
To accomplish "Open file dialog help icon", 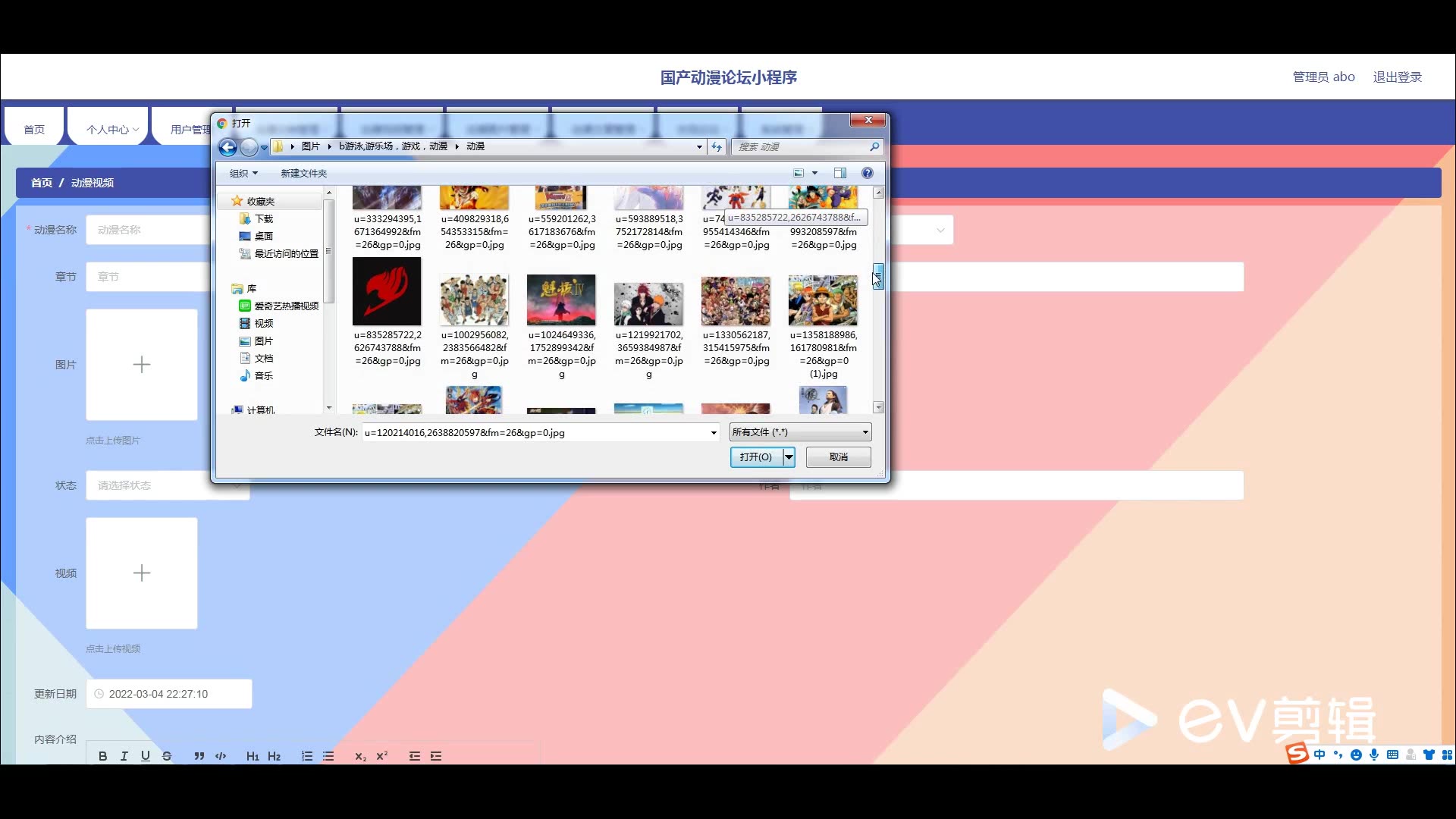I will [x=868, y=173].
